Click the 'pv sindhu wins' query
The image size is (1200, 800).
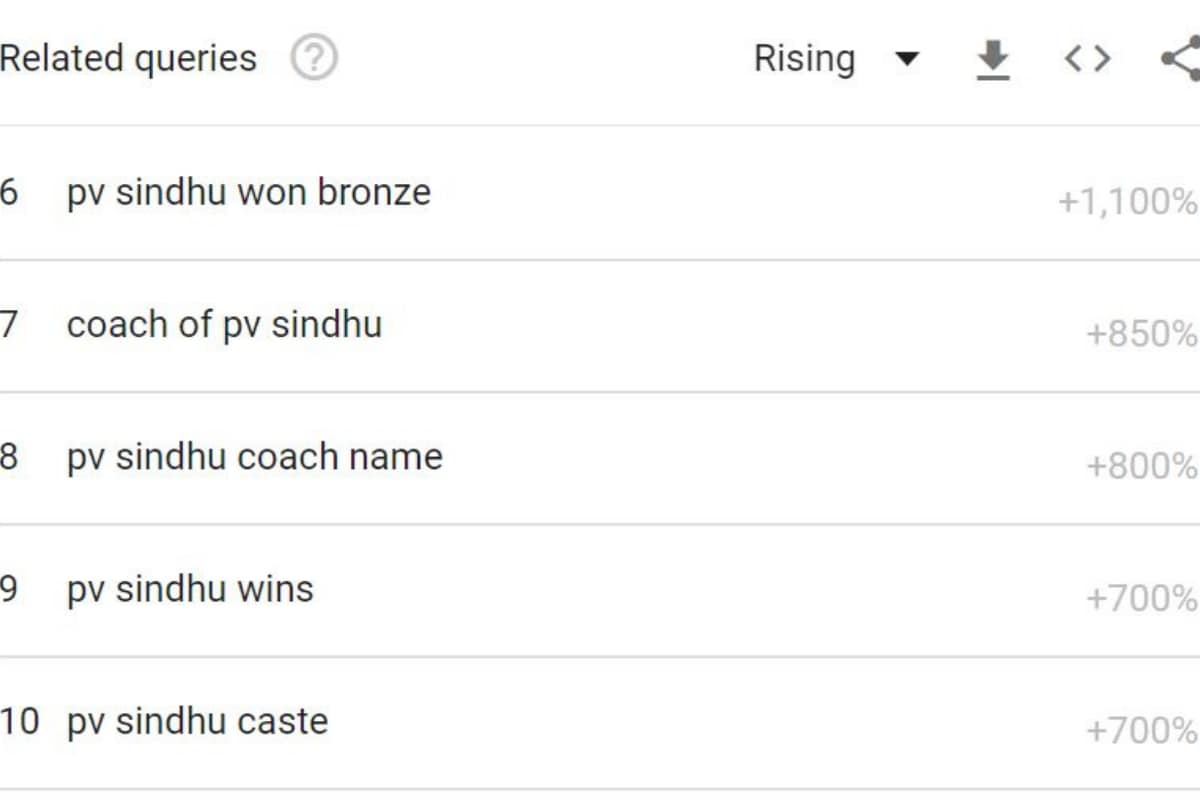(190, 589)
